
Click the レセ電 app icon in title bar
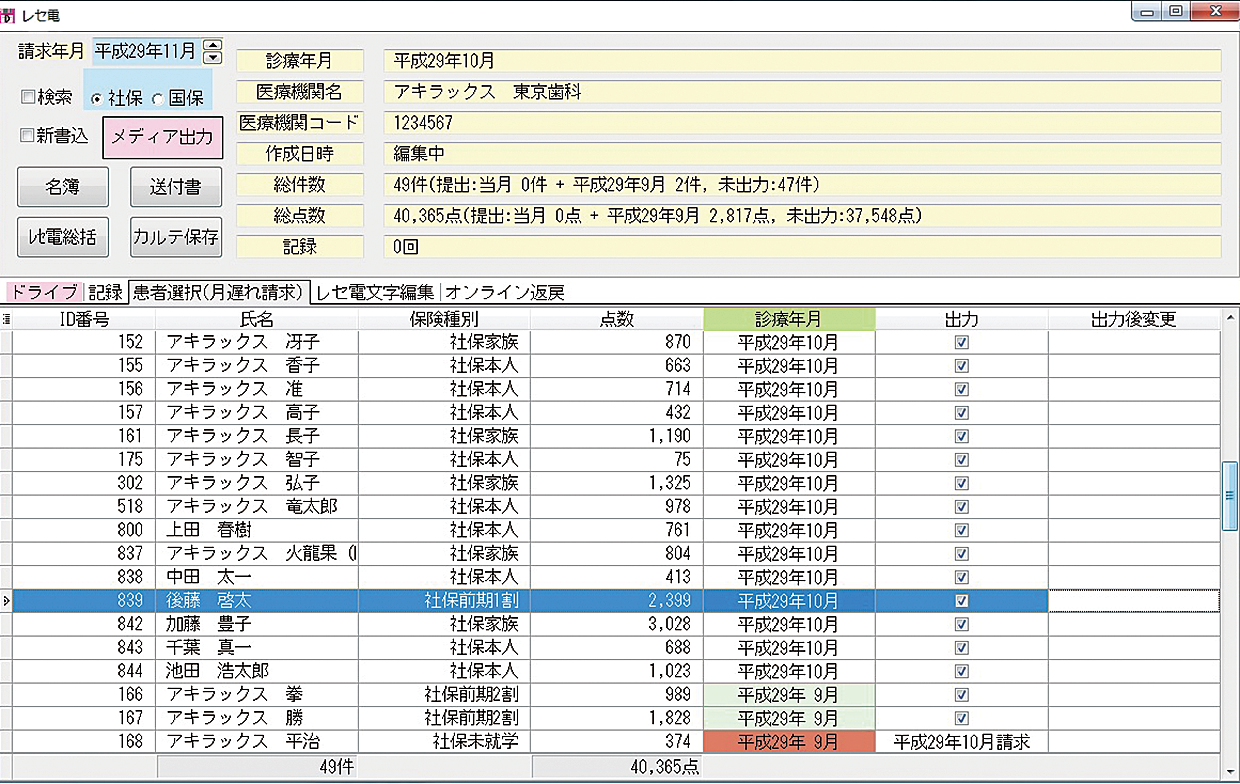point(10,13)
